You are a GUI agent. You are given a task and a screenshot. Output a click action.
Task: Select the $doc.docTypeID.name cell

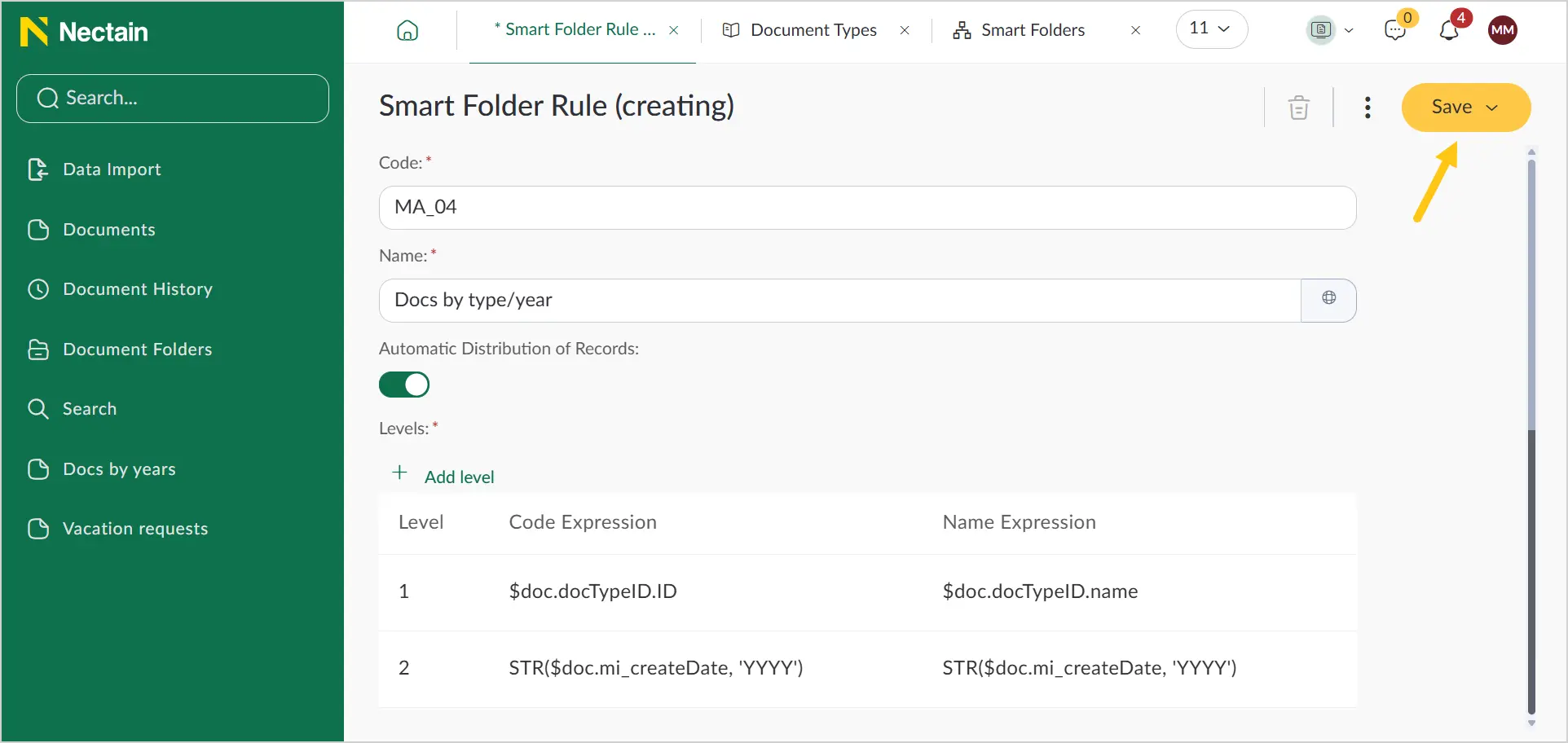[1040, 591]
